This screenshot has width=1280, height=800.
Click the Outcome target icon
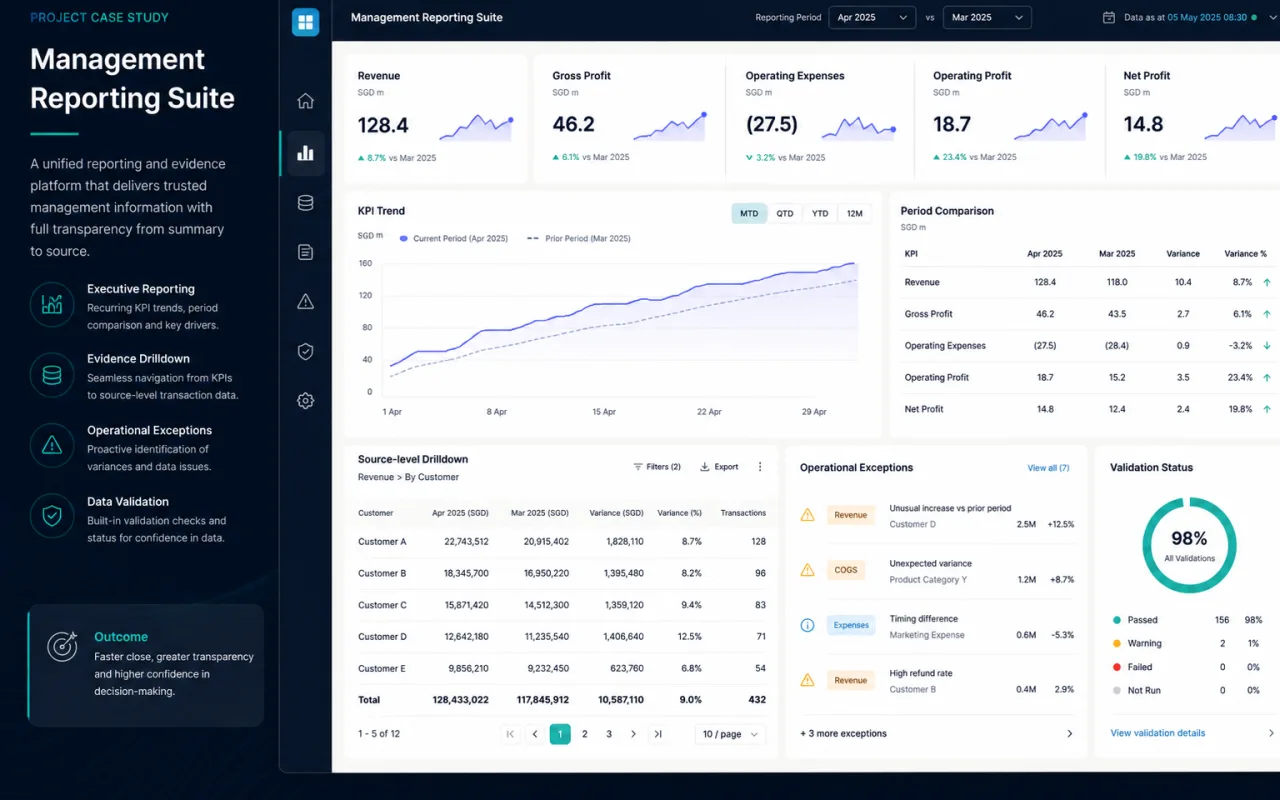click(x=62, y=647)
